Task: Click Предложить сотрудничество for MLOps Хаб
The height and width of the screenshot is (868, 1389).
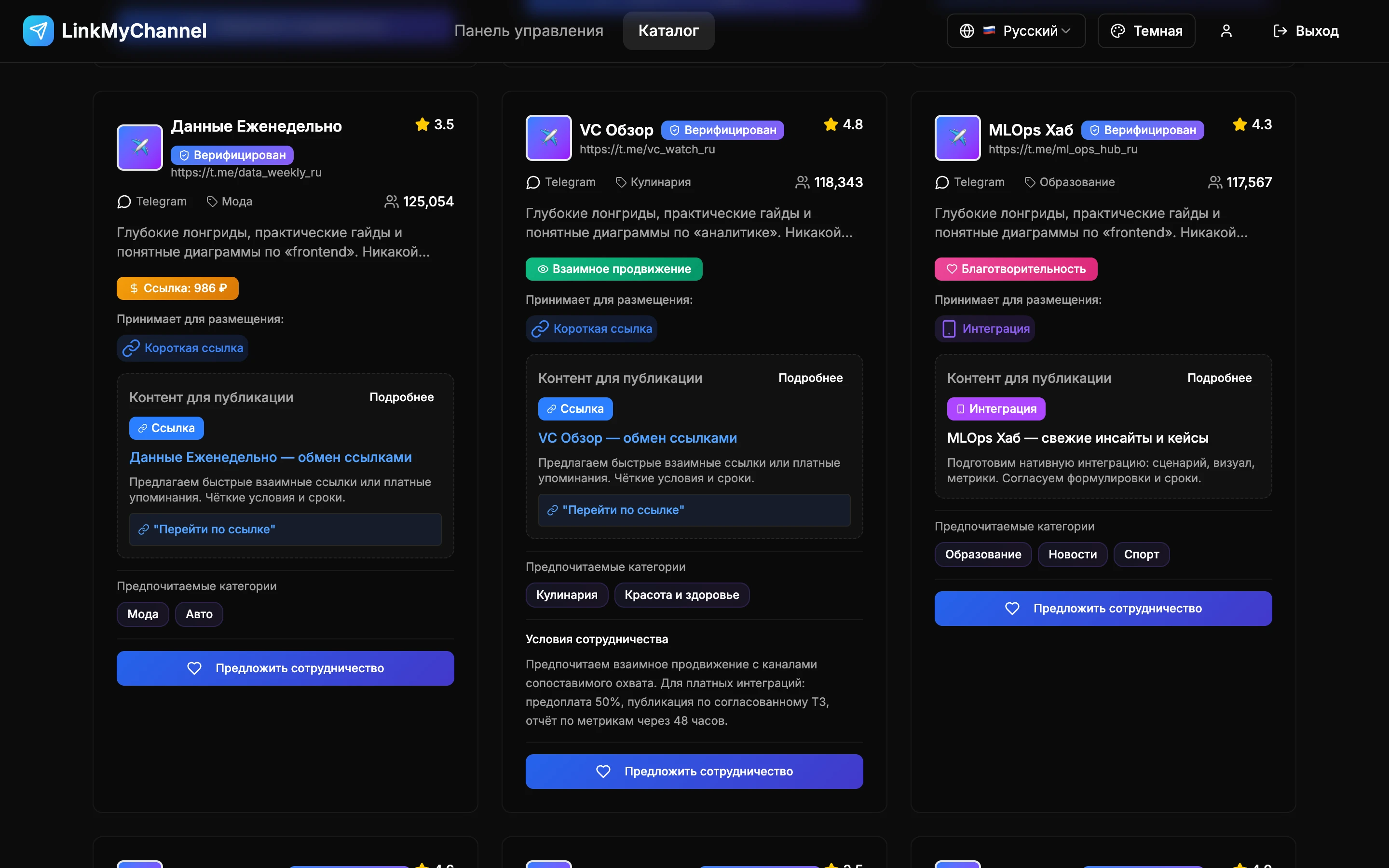Action: click(x=1103, y=609)
